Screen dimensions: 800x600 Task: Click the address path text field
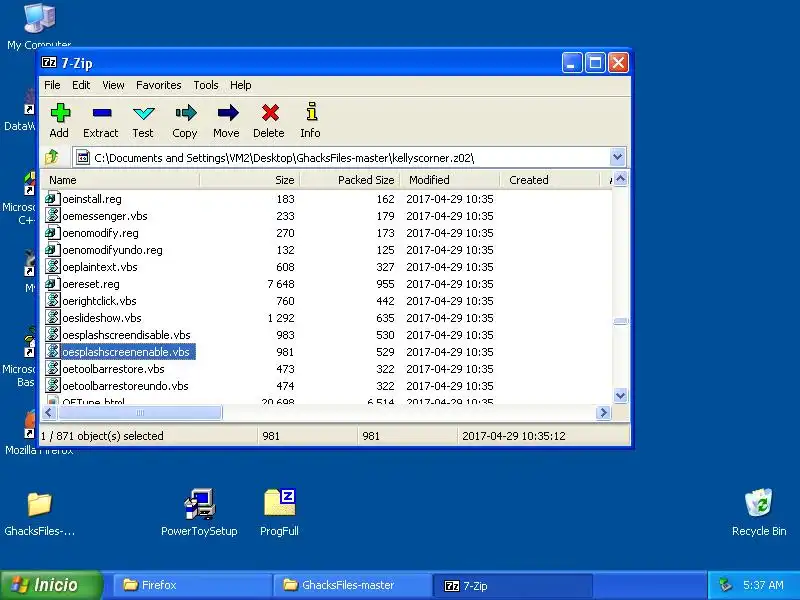[341, 158]
